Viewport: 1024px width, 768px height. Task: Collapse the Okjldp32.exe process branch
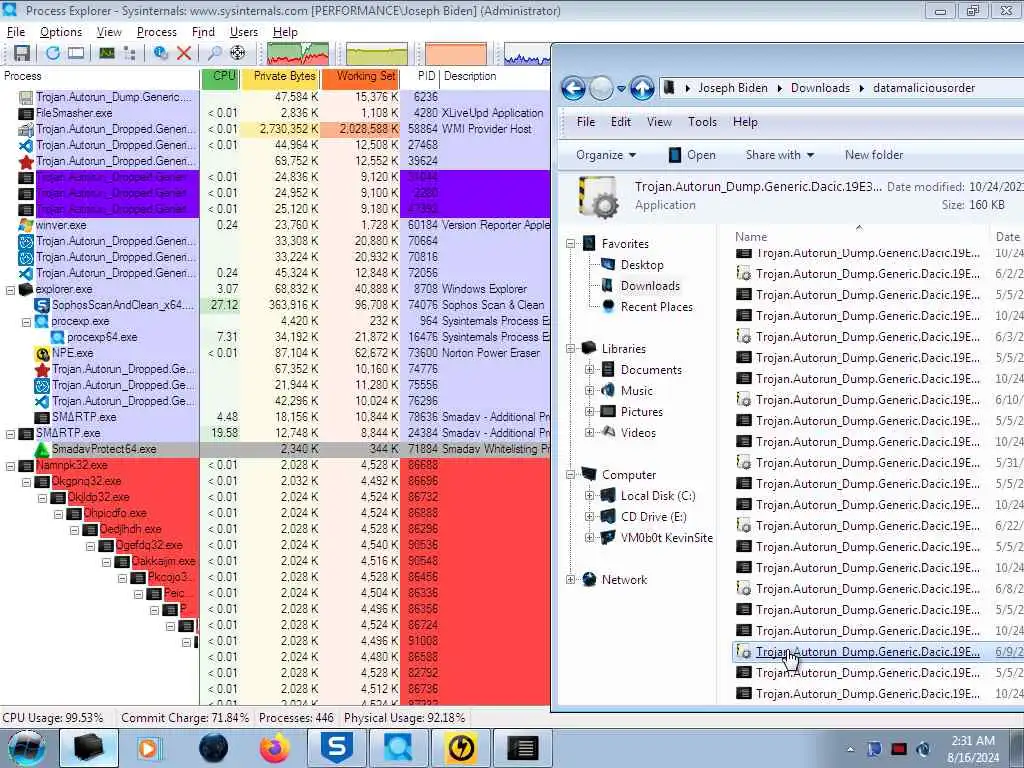[x=42, y=498]
